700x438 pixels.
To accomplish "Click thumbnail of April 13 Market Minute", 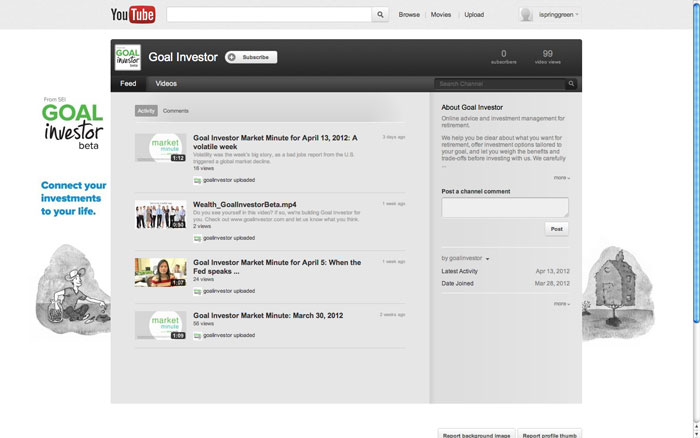I will tap(161, 147).
